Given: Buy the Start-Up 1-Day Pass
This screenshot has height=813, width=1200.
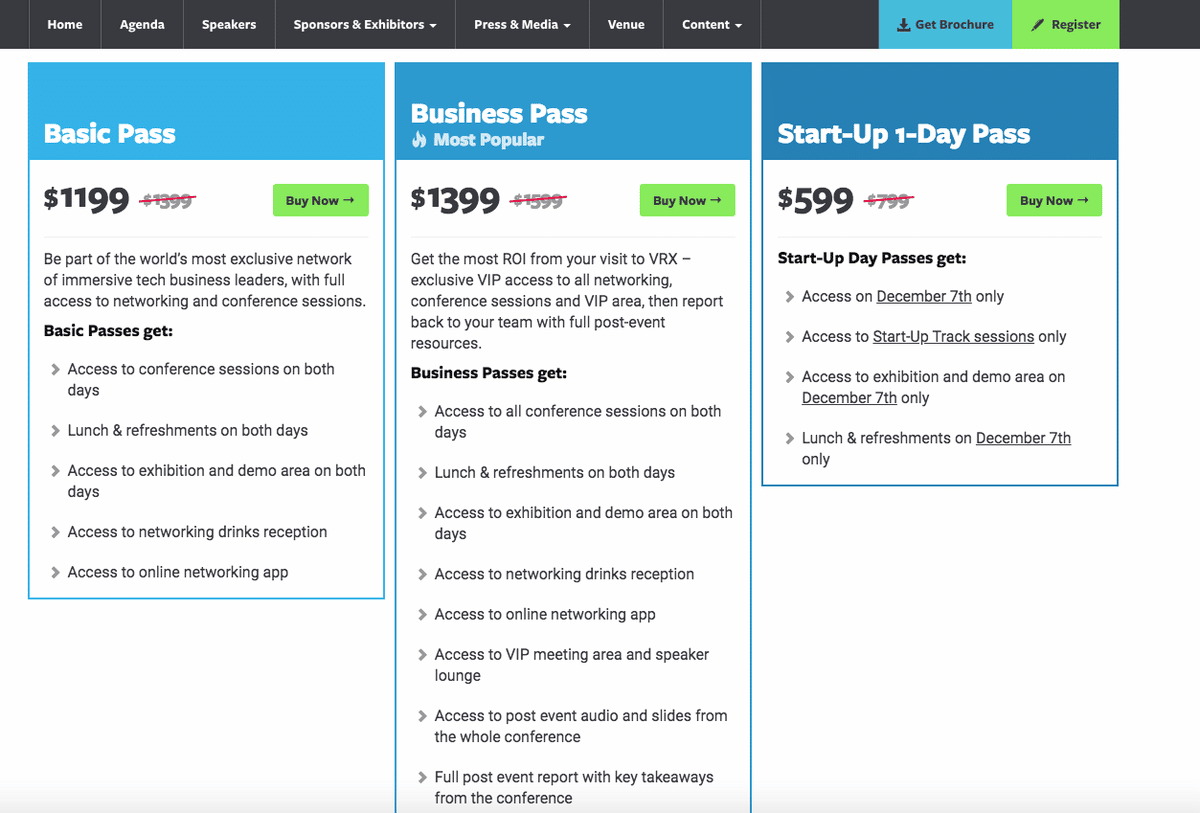Looking at the screenshot, I should (1054, 200).
